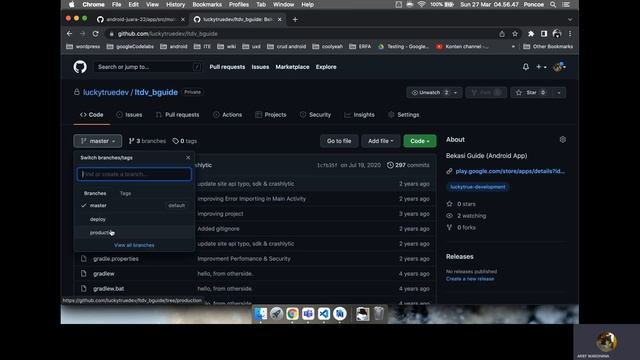Switch to the Tags tab in popup
The height and width of the screenshot is (360, 640).
(125, 193)
